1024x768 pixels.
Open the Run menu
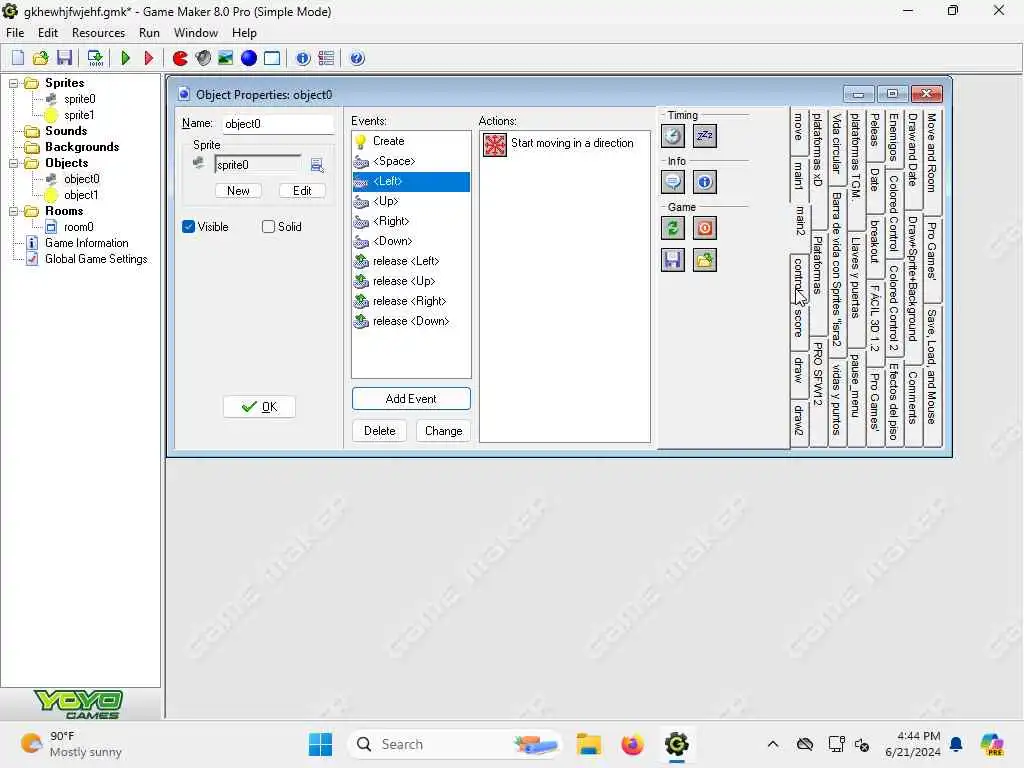149,33
